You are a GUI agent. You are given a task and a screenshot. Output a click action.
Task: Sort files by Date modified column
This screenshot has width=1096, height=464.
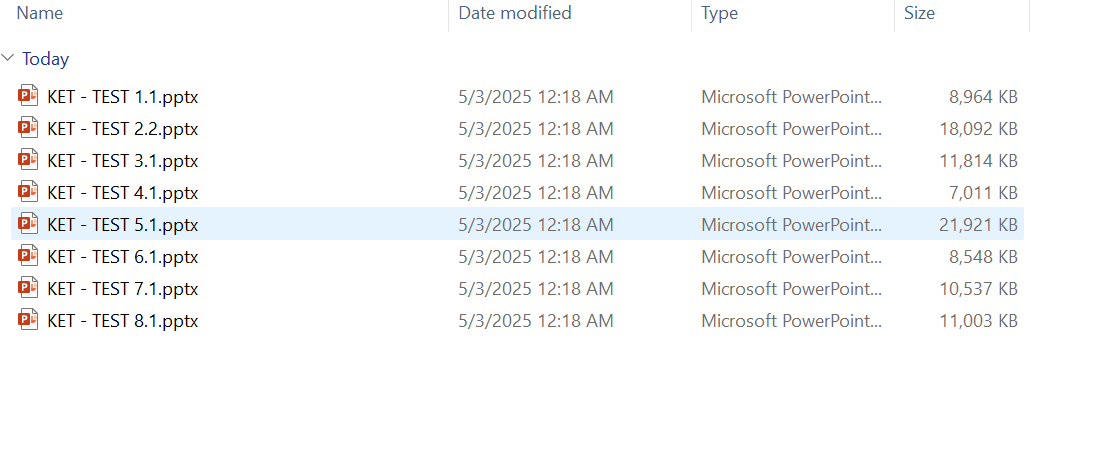pos(515,13)
